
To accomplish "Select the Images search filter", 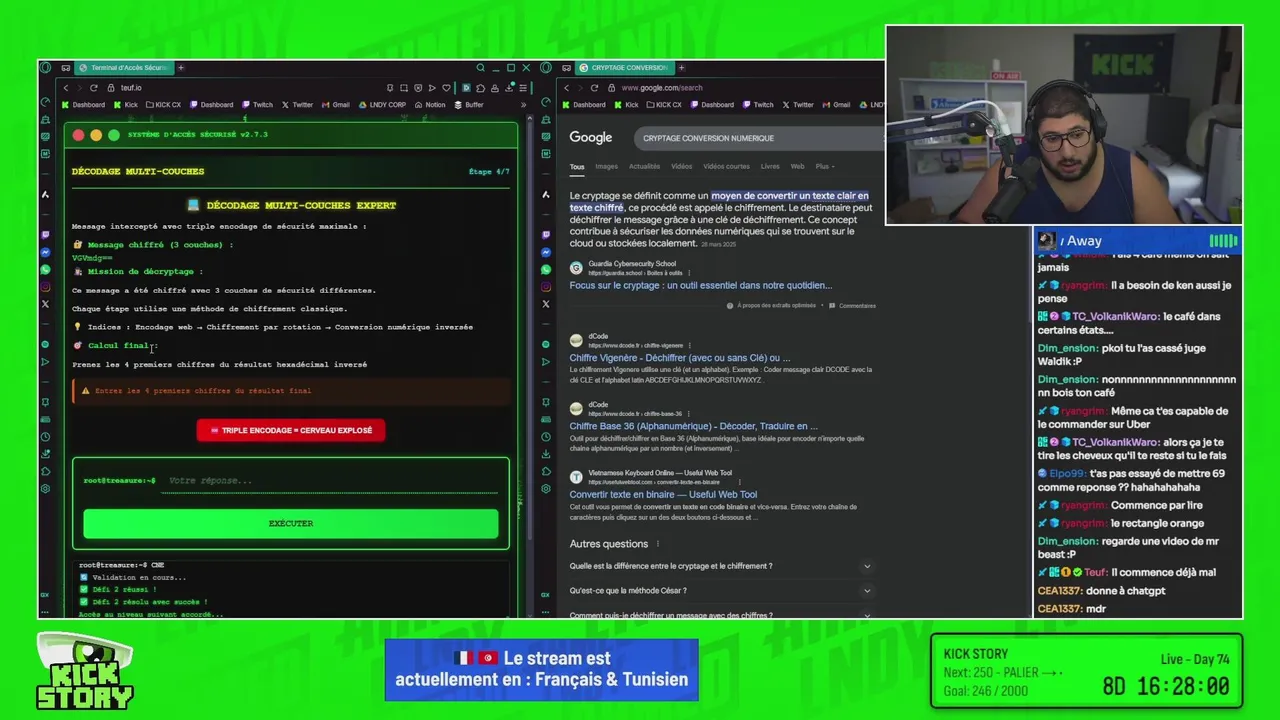I will 606,166.
